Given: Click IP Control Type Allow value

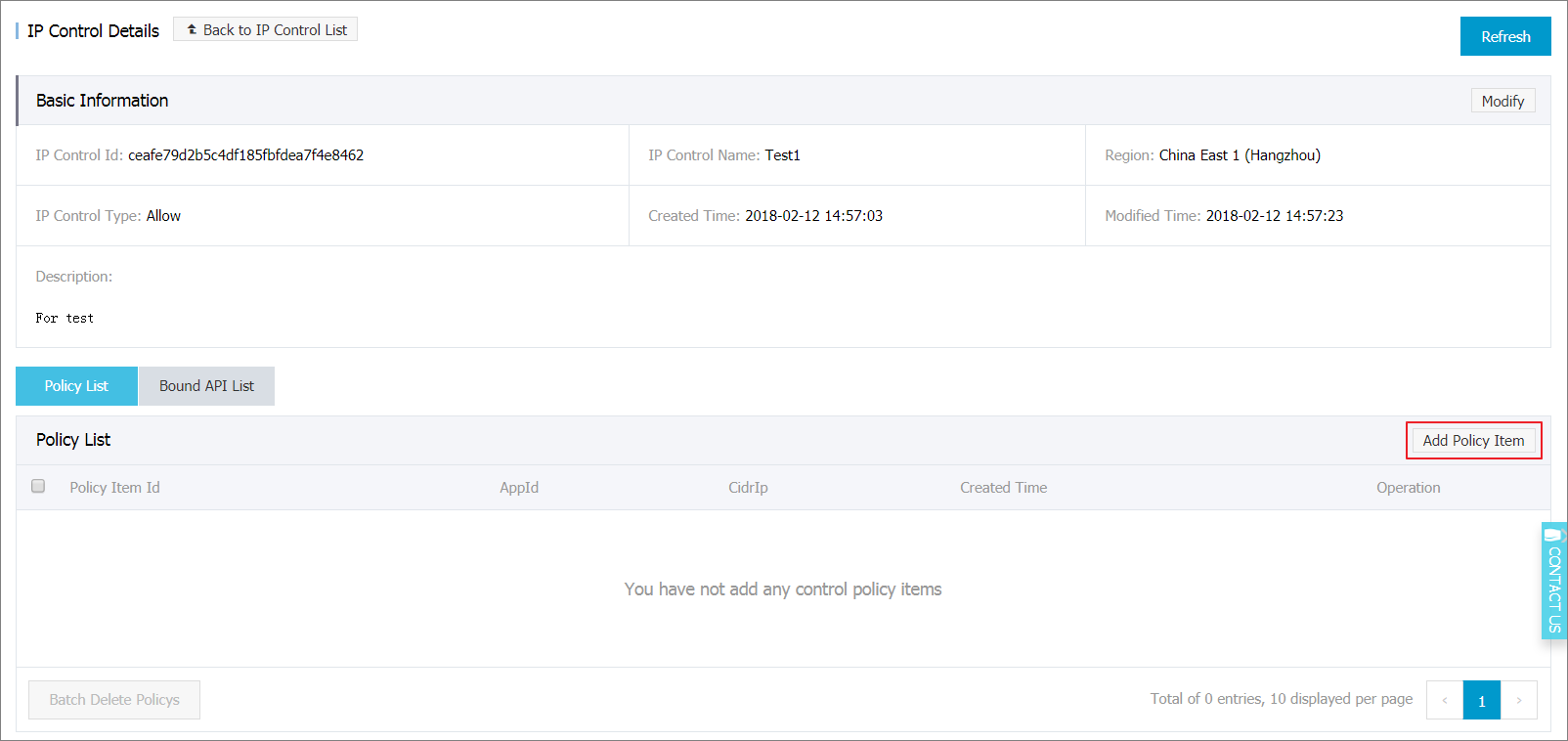Looking at the screenshot, I should point(163,216).
